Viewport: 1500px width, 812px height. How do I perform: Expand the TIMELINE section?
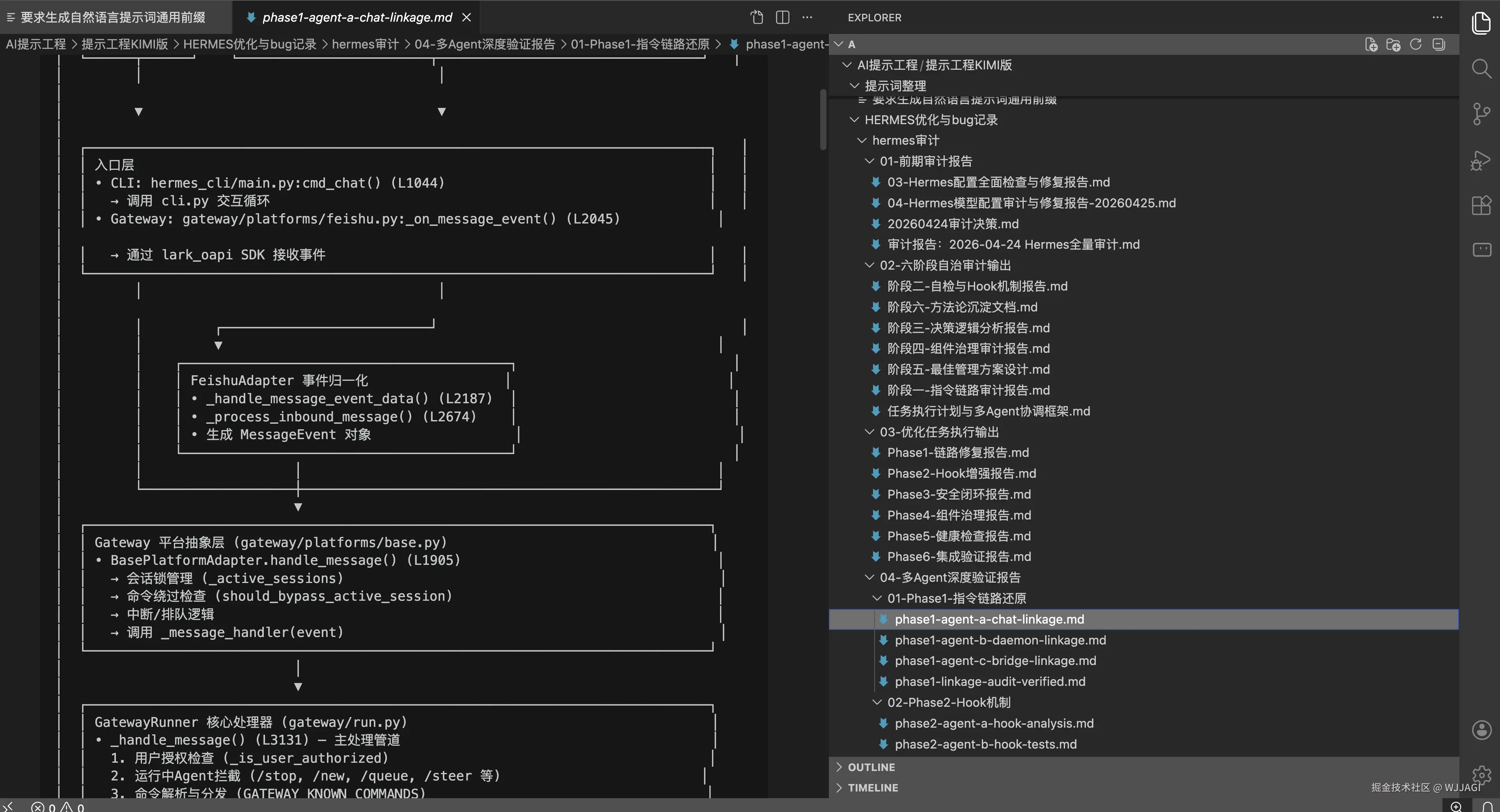[x=872, y=788]
